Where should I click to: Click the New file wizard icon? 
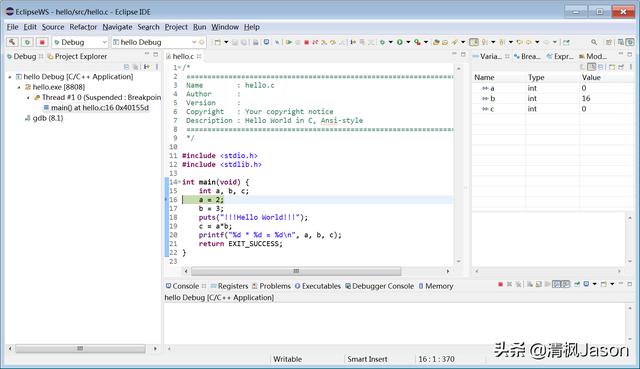tap(218, 42)
